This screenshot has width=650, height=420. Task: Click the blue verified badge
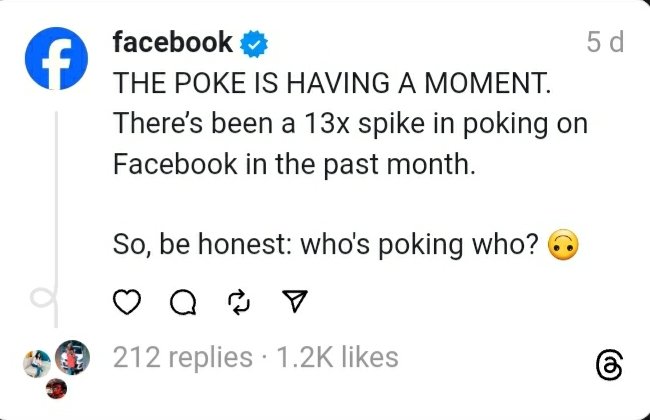(x=255, y=43)
